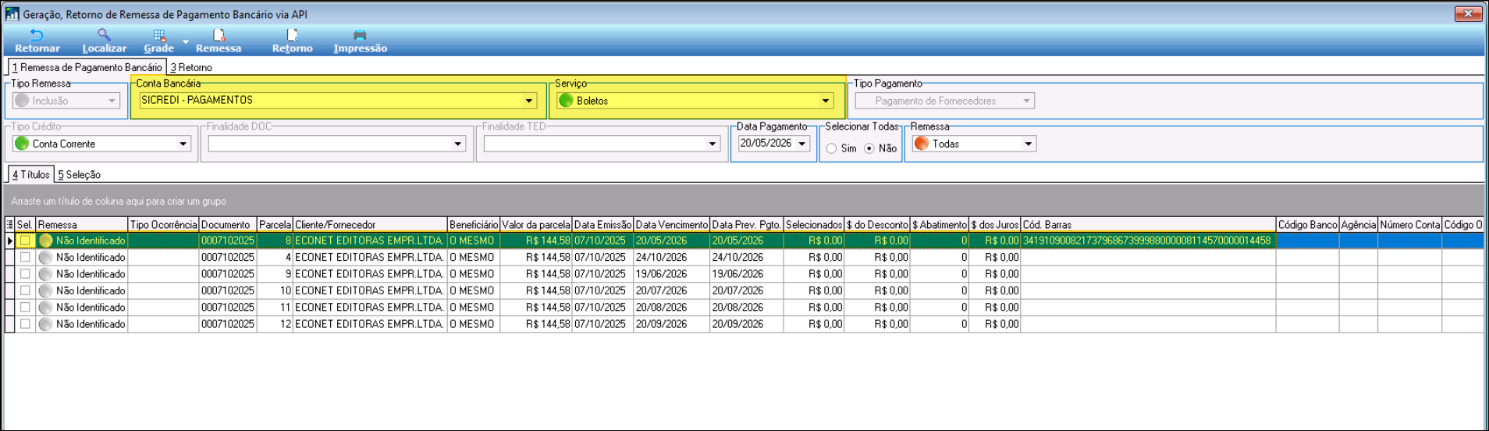Open the 4 Títulos tab
The image size is (1489, 431).
30,174
